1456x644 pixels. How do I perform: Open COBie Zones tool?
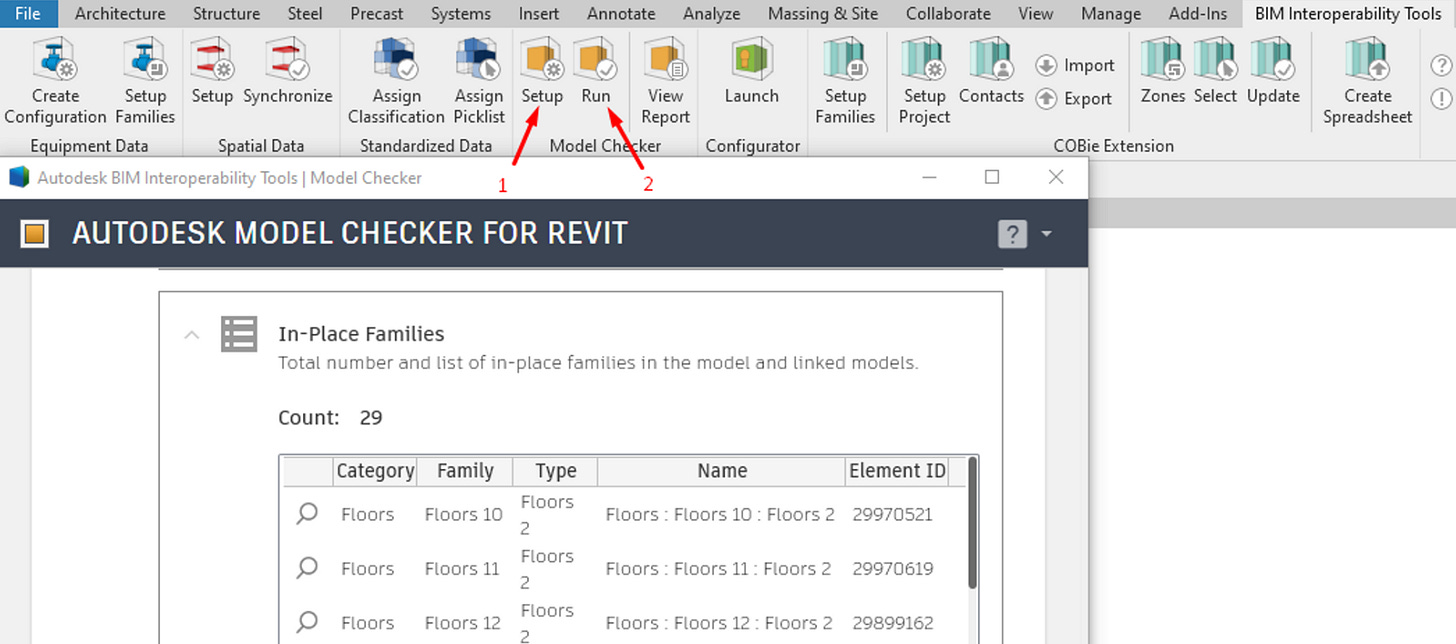(1163, 72)
